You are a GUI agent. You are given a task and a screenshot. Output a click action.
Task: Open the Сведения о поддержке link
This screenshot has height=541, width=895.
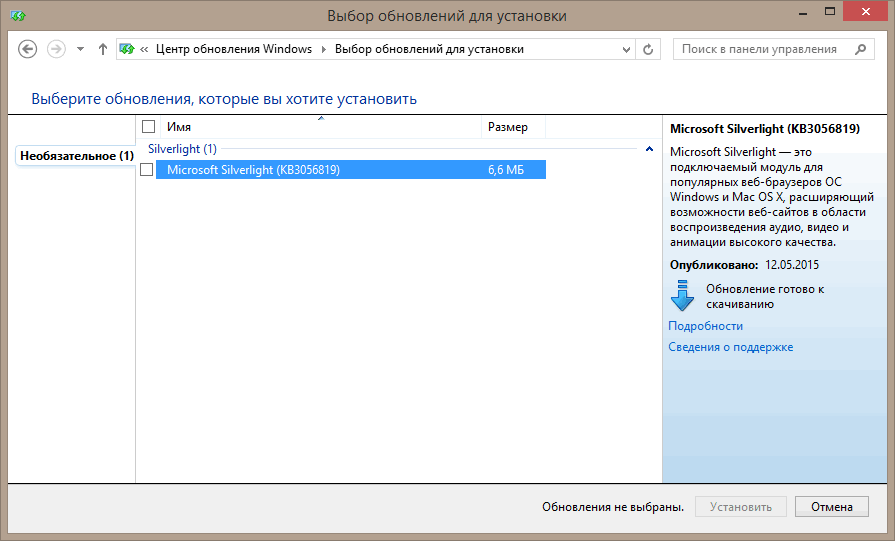(x=730, y=347)
